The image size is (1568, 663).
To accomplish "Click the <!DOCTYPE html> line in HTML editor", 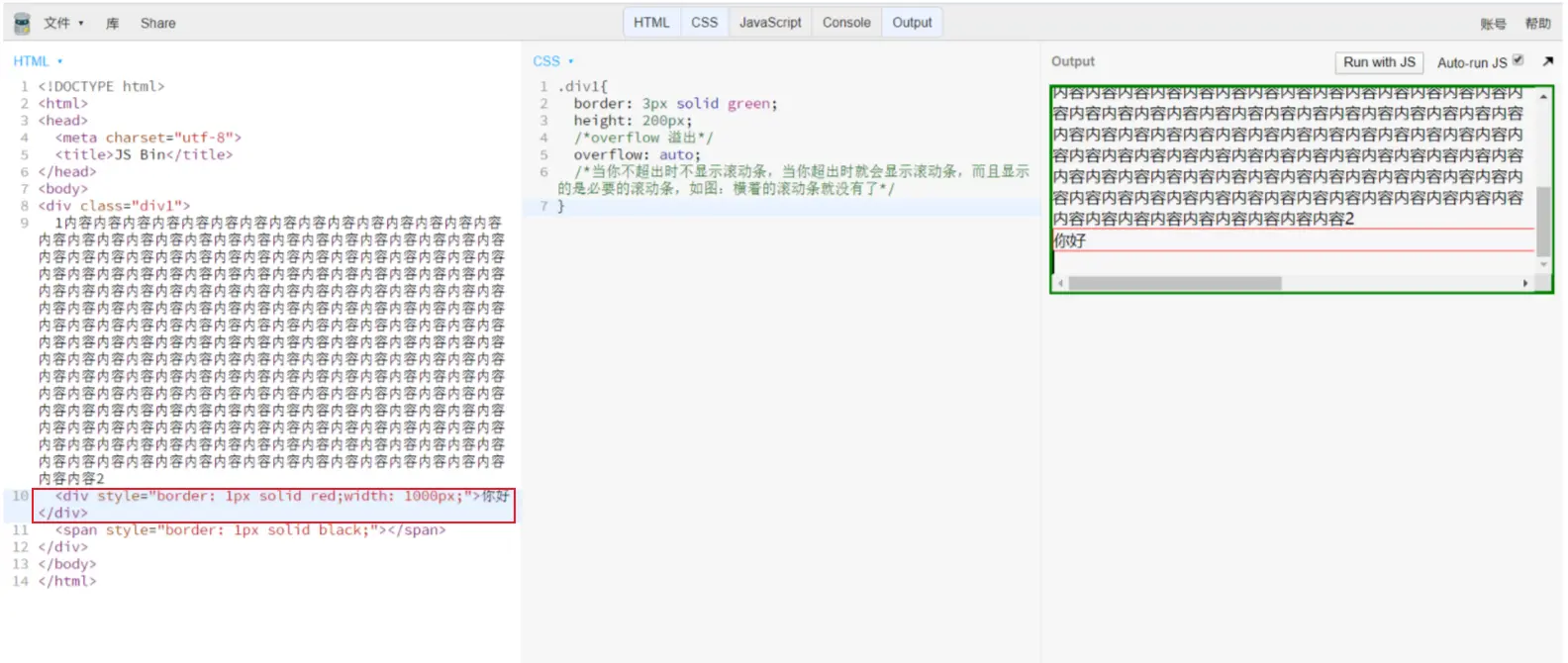I will (101, 86).
